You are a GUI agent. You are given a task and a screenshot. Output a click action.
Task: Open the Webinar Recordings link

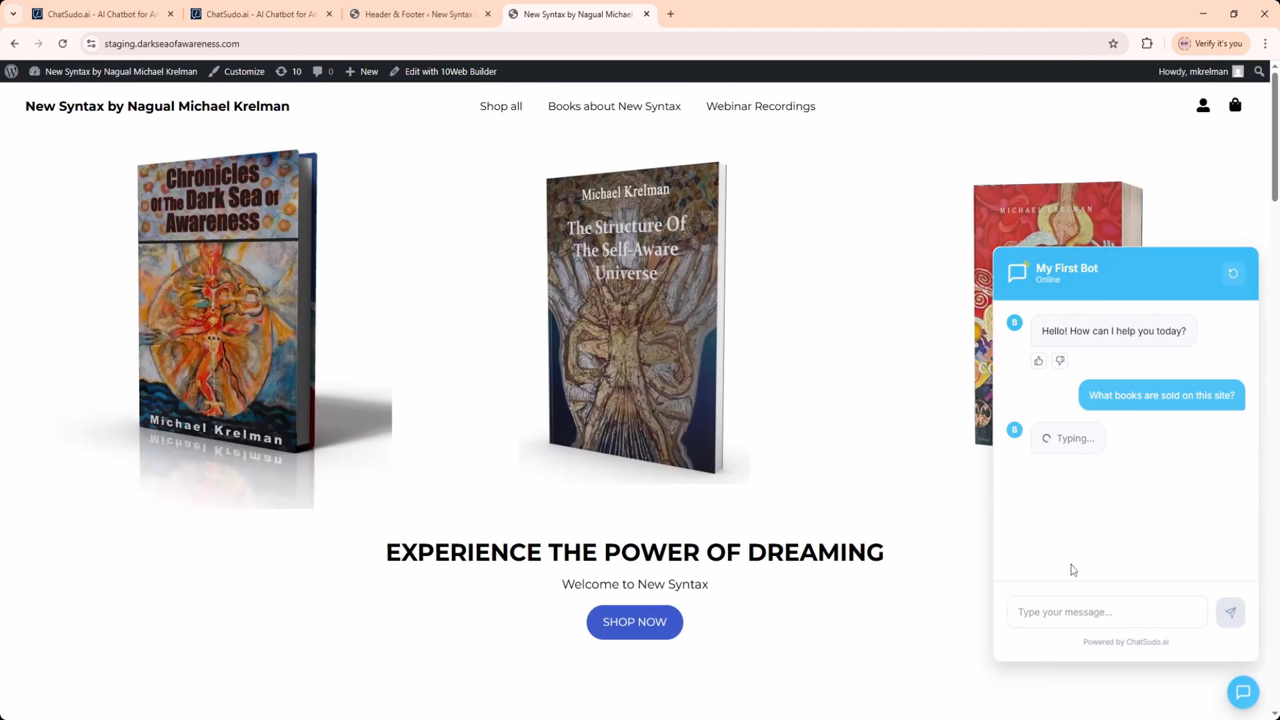(760, 106)
